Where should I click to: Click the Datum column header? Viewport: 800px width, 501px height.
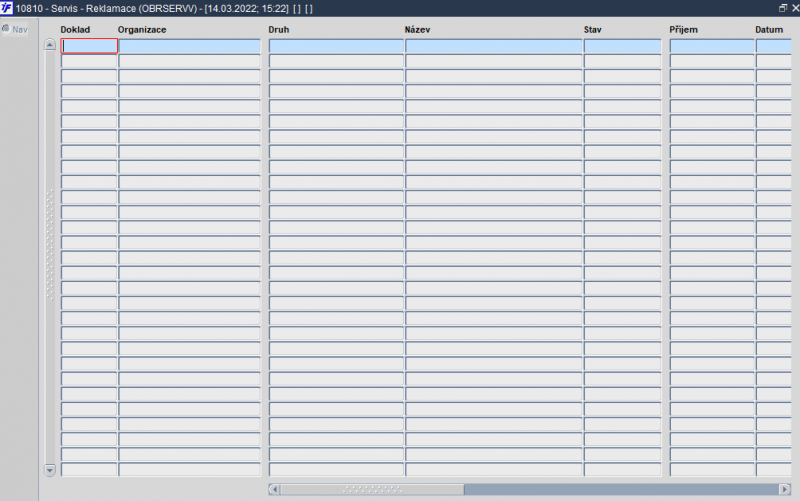click(769, 30)
